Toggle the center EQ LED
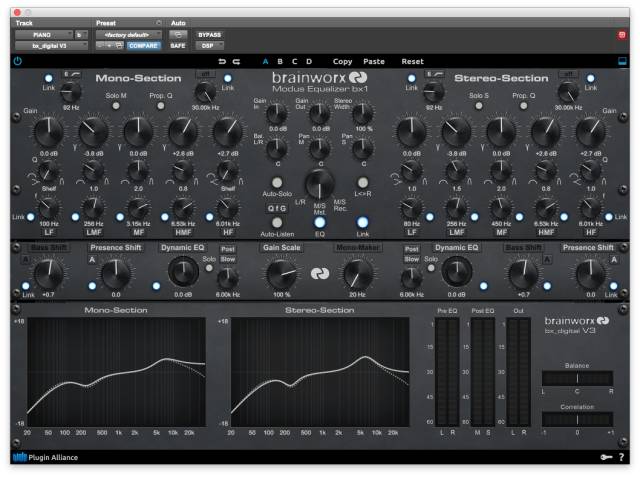The height and width of the screenshot is (477, 640). [x=320, y=222]
